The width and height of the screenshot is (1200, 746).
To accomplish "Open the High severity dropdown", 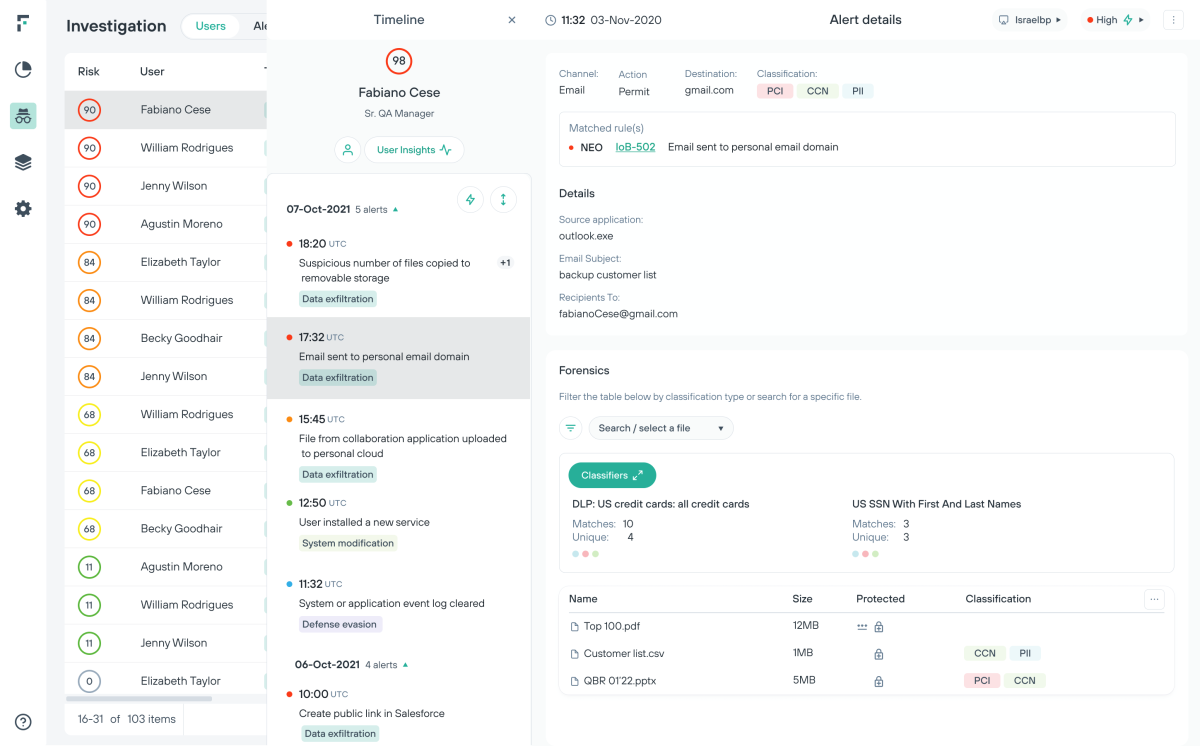I will pyautogui.click(x=1115, y=20).
